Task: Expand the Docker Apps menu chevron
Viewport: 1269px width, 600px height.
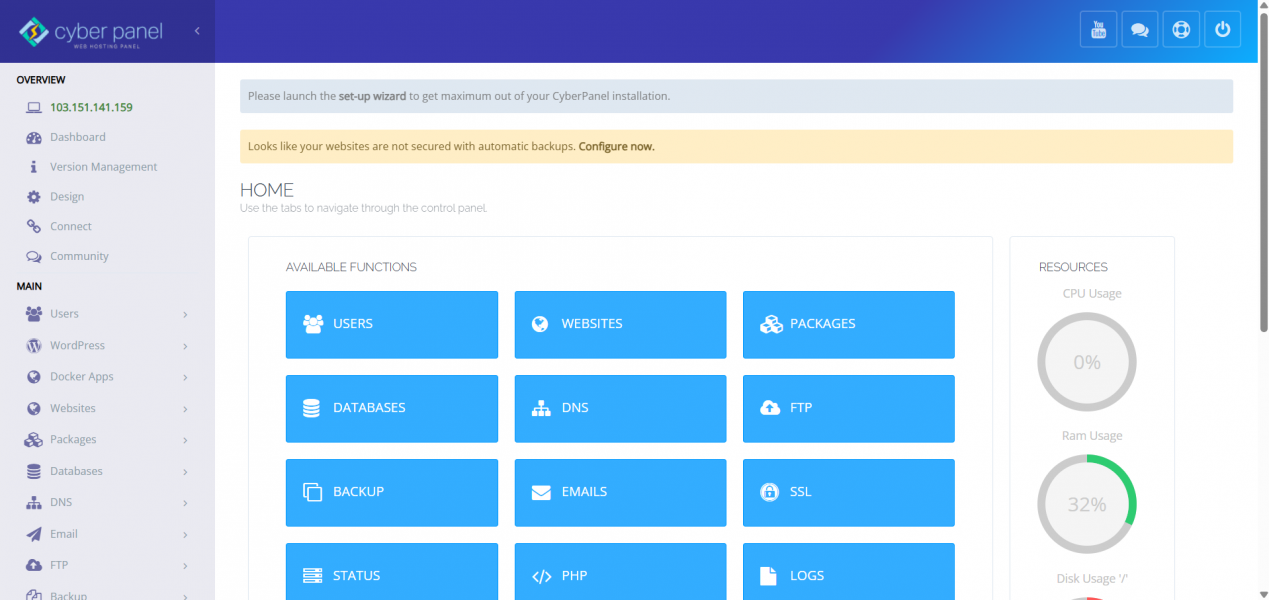Action: pyautogui.click(x=186, y=377)
